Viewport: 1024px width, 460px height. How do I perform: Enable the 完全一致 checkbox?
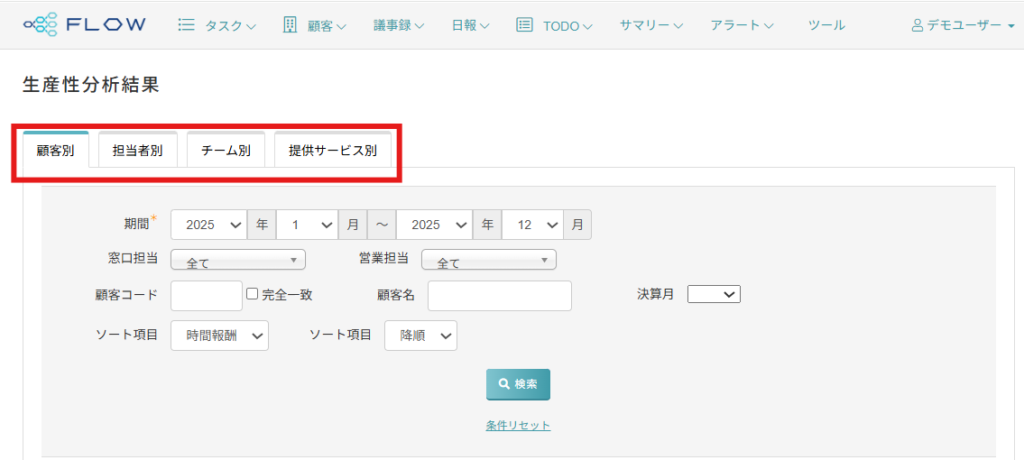(253, 294)
